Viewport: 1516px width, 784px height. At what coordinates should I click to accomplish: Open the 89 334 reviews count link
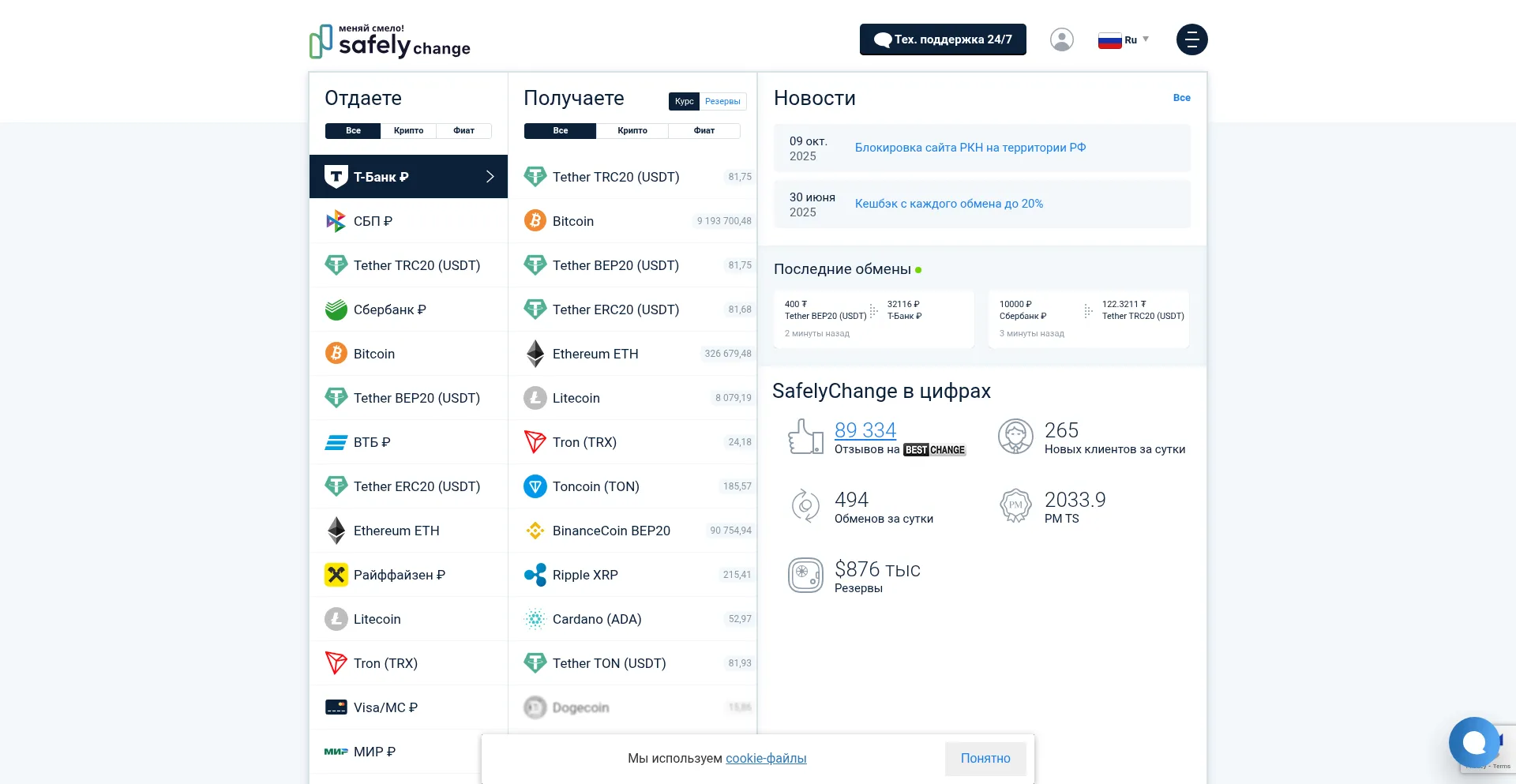click(865, 430)
